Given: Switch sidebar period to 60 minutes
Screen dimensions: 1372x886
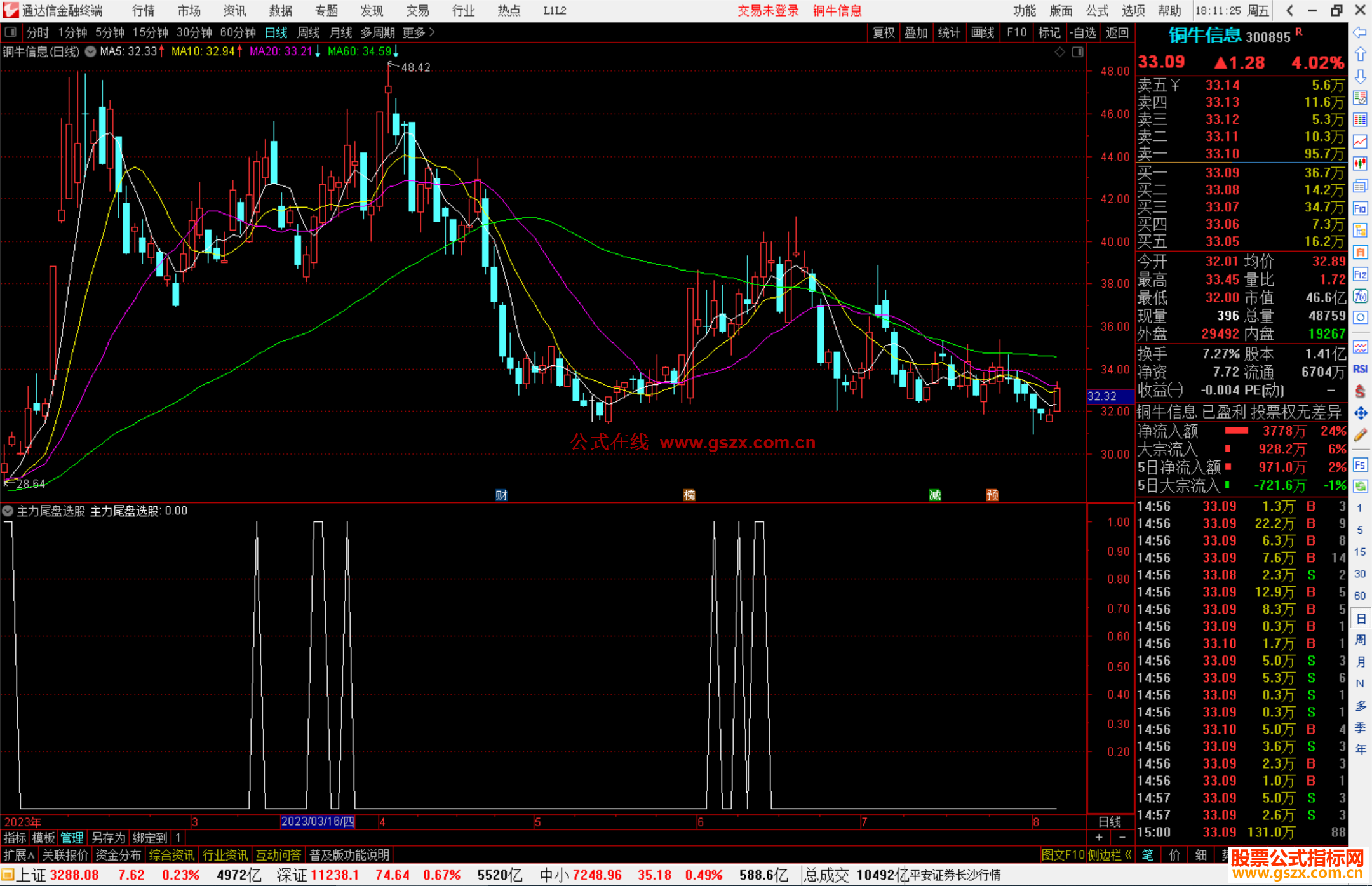Looking at the screenshot, I should click(x=1359, y=596).
